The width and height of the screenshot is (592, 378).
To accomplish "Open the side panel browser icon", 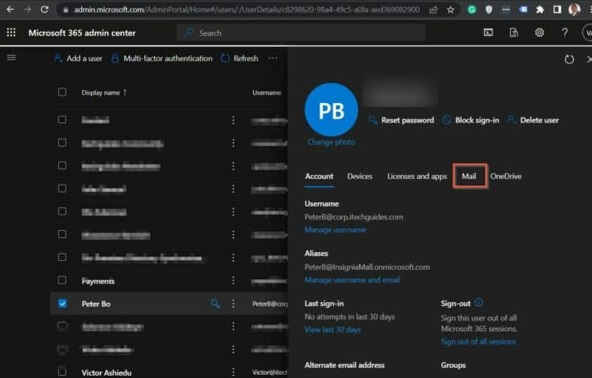I will click(x=557, y=10).
